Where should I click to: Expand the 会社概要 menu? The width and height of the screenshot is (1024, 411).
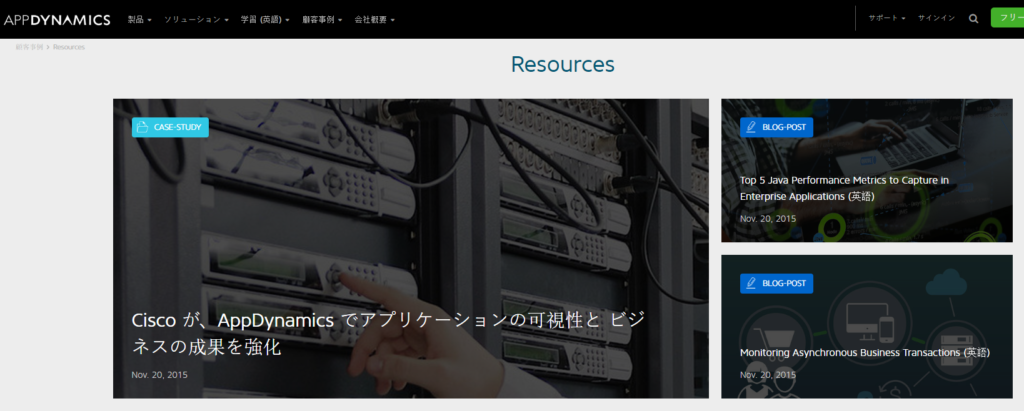pyautogui.click(x=375, y=20)
